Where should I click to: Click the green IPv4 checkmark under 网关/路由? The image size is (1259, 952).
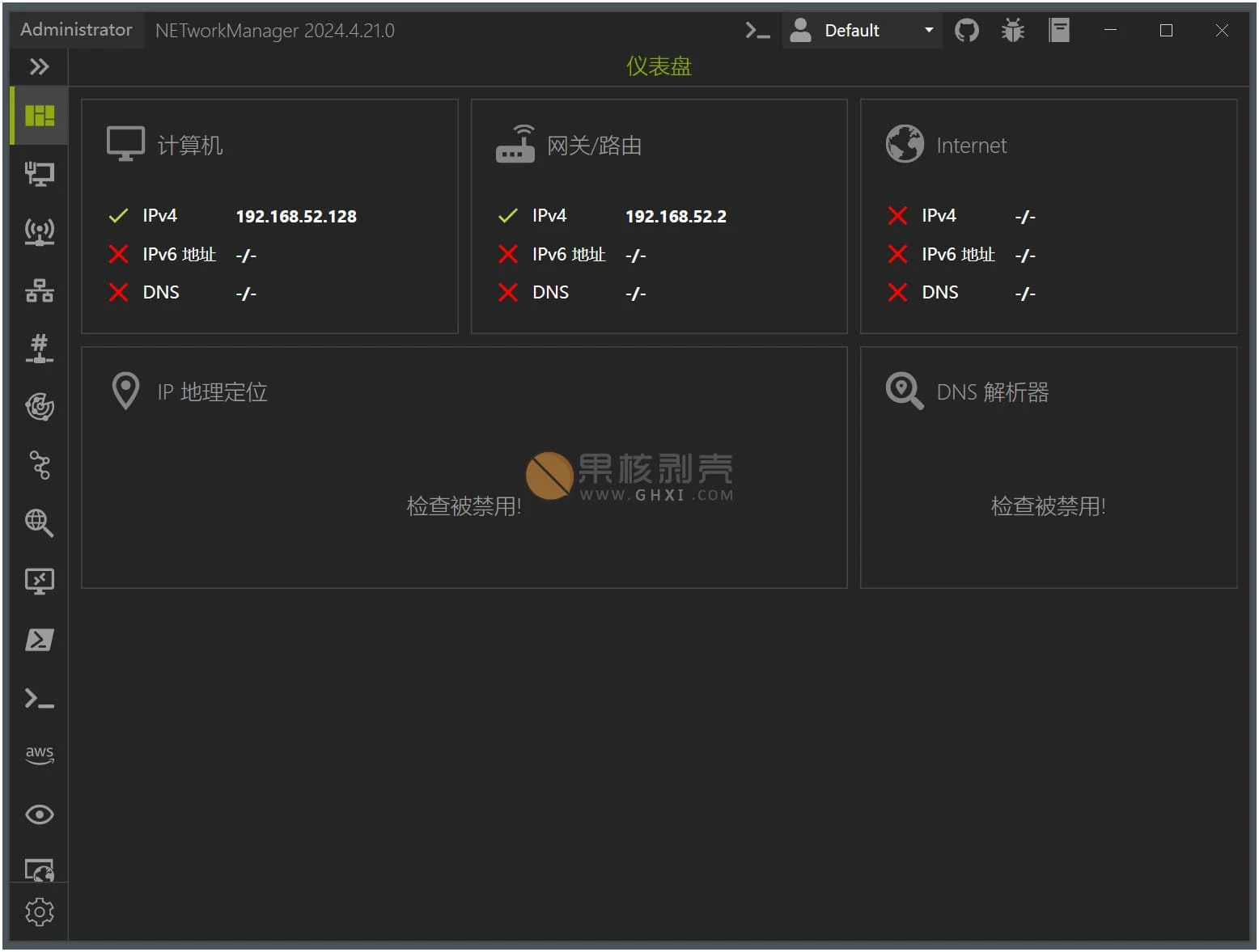507,215
